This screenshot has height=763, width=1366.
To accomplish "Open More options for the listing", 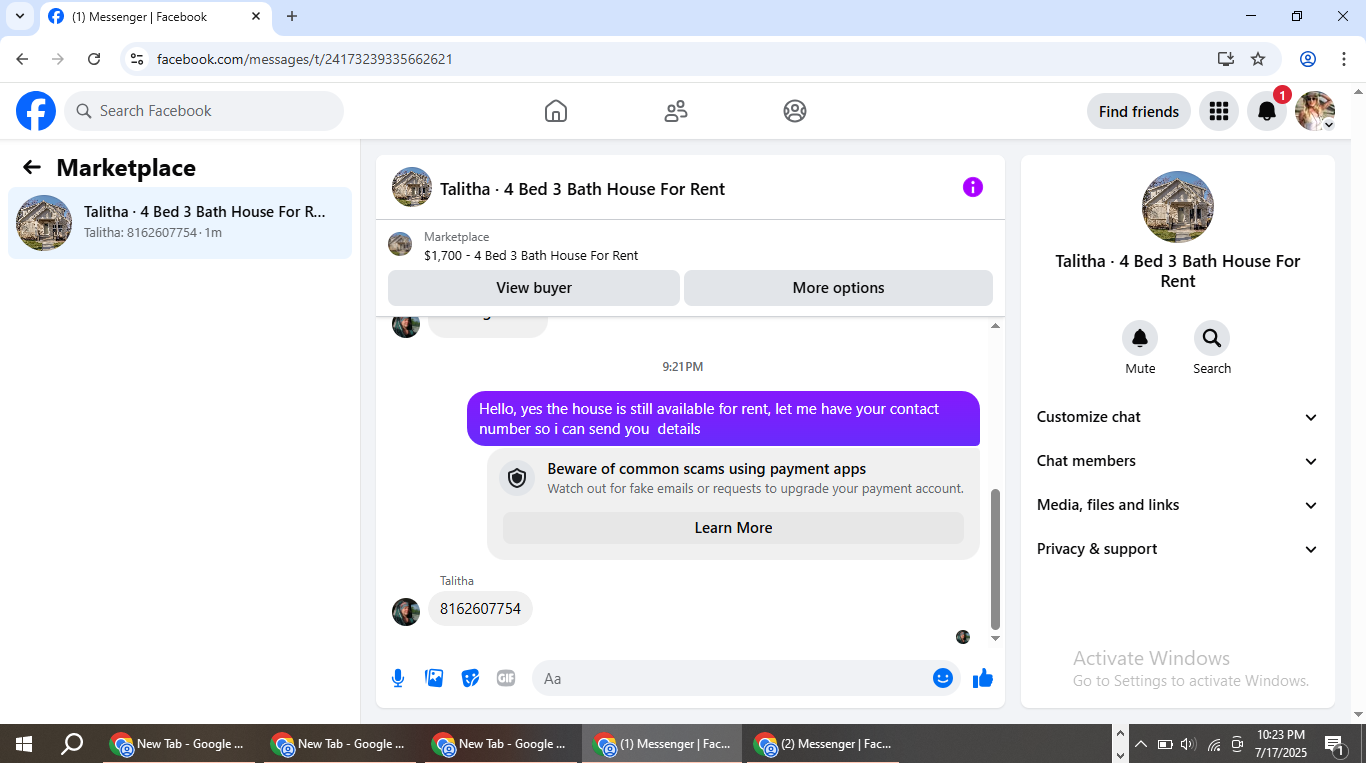I will click(838, 288).
